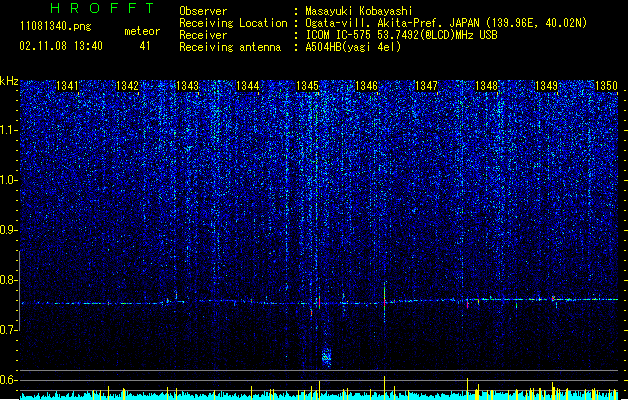Image resolution: width=629 pixels, height=400 pixels.
Task: Click the HROFFT title text
Action: (103, 8)
